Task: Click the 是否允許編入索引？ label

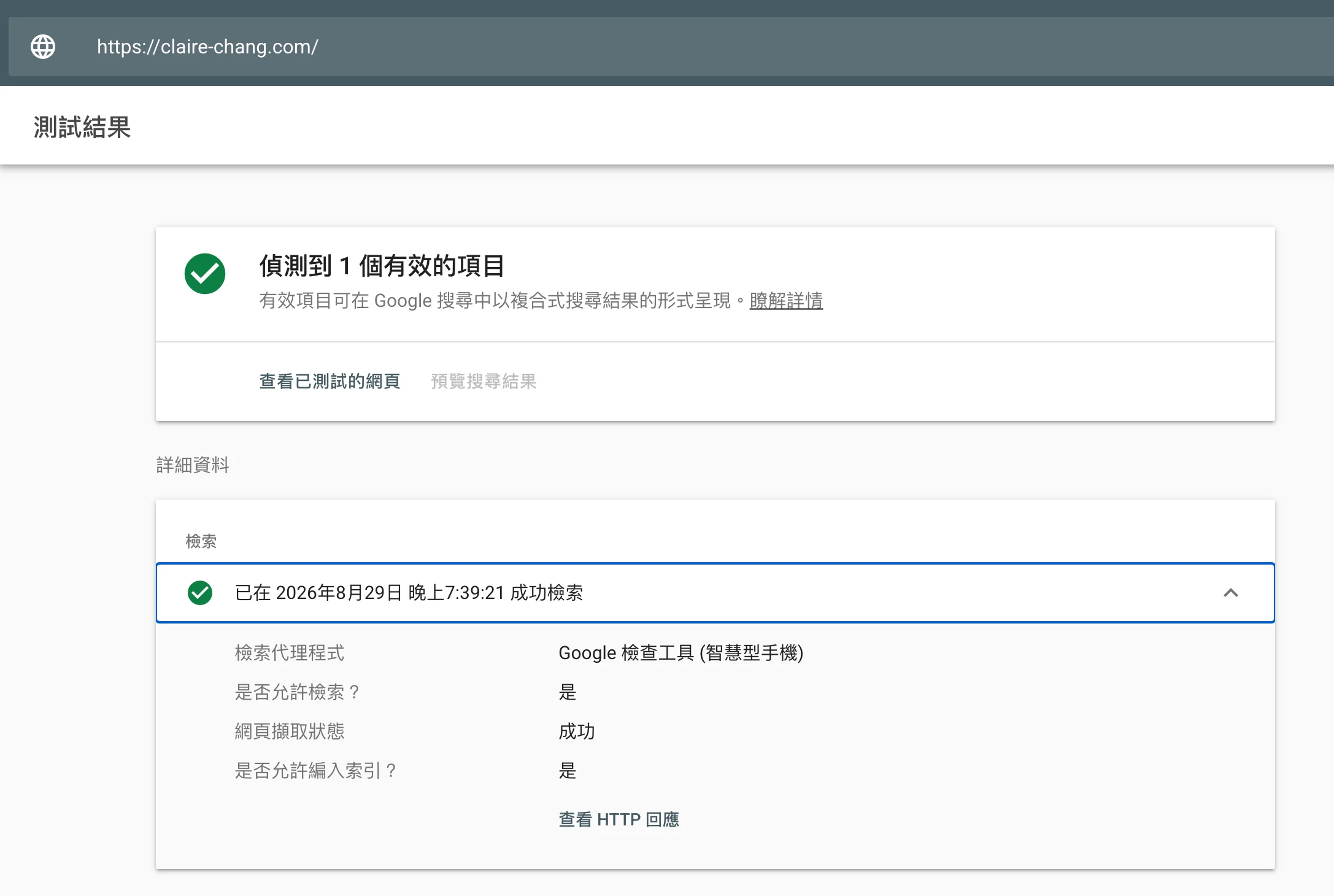Action: [317, 770]
